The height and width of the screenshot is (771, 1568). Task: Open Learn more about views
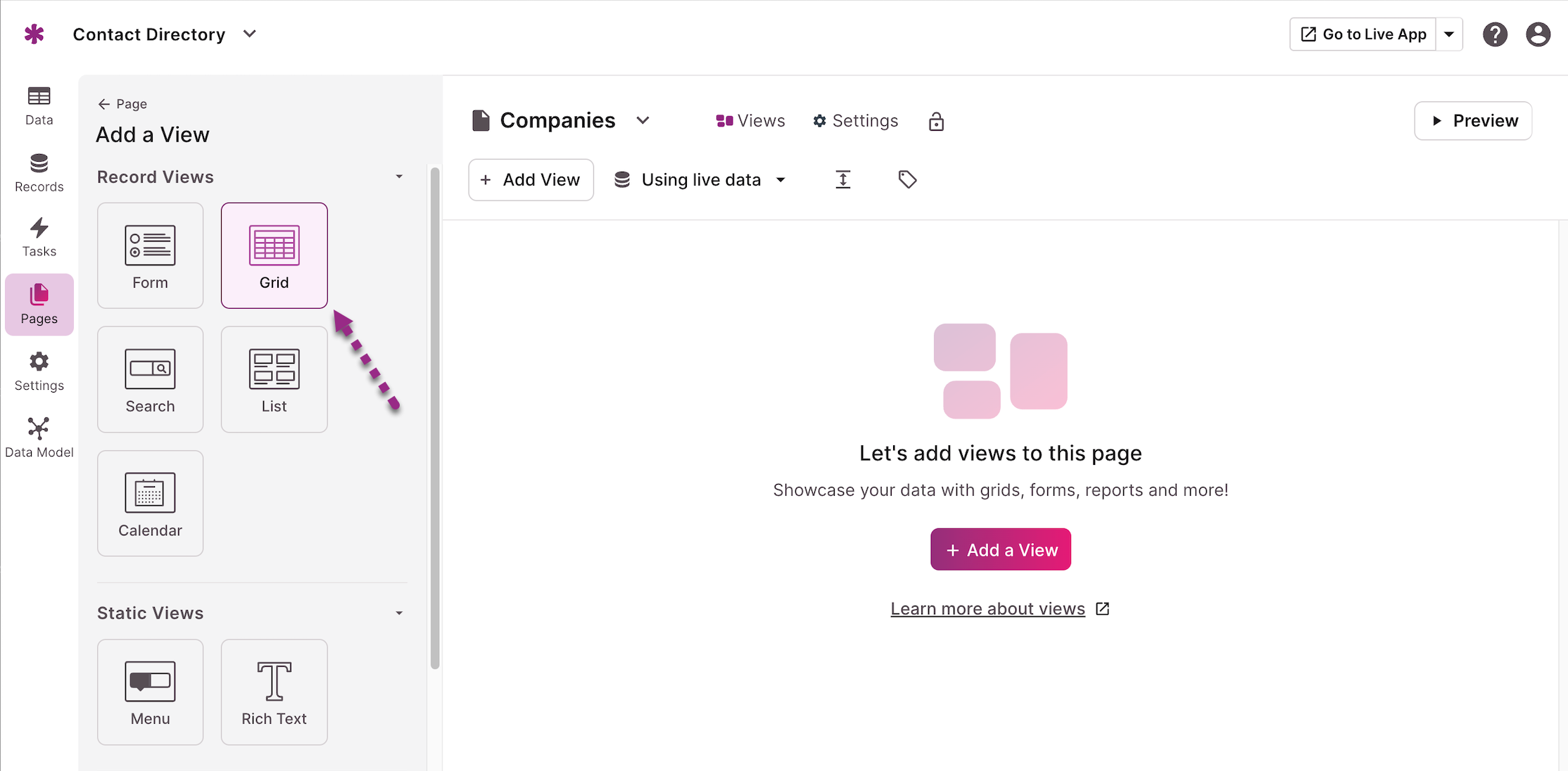tap(987, 608)
